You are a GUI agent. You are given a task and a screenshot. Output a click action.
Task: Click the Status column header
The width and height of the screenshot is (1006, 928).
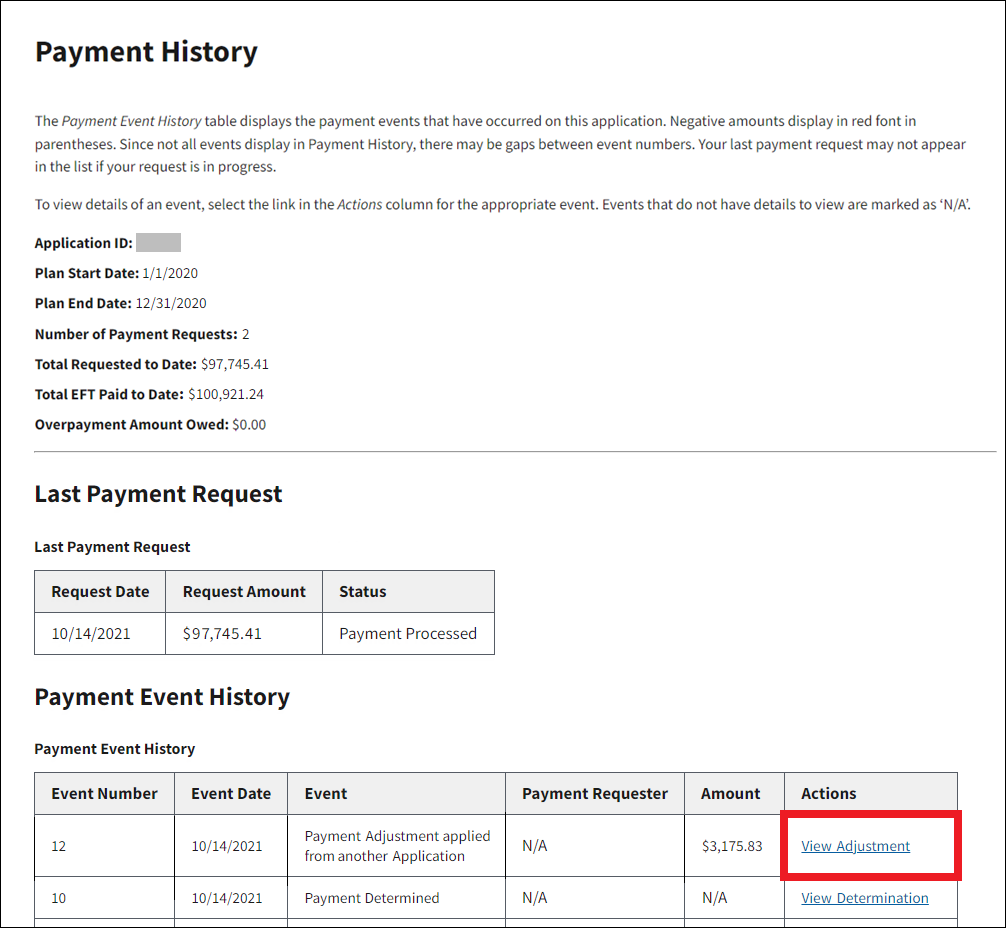363,592
